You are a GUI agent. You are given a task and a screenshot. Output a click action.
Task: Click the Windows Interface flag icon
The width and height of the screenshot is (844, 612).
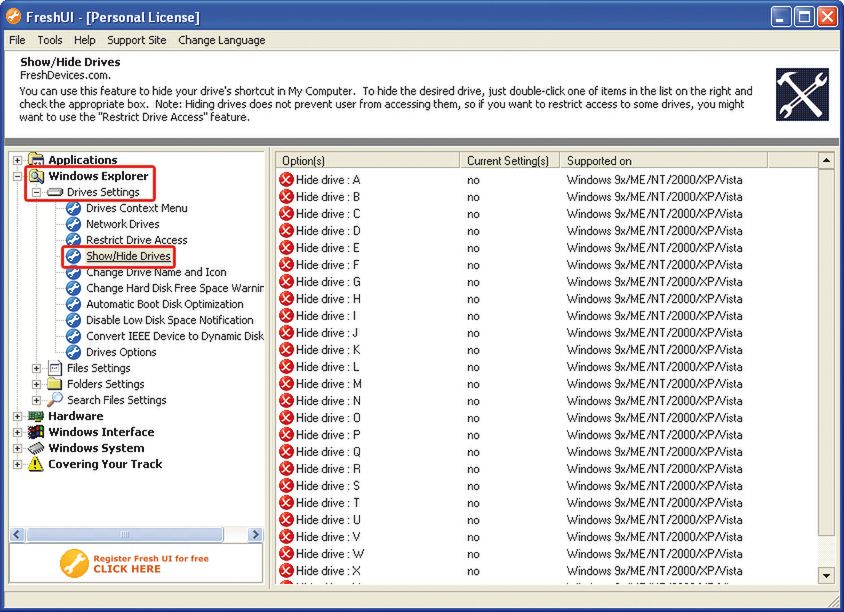(x=36, y=432)
